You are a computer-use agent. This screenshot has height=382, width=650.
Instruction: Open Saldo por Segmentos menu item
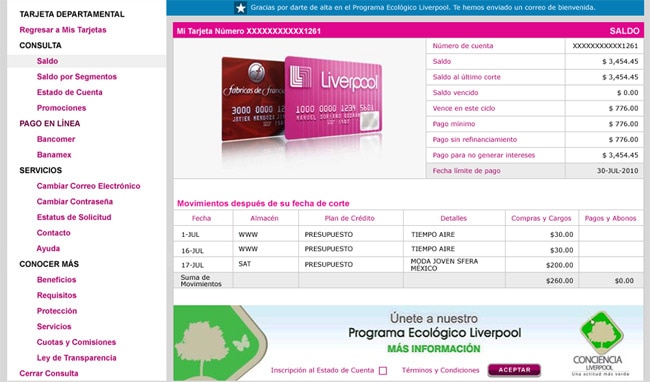pos(77,77)
